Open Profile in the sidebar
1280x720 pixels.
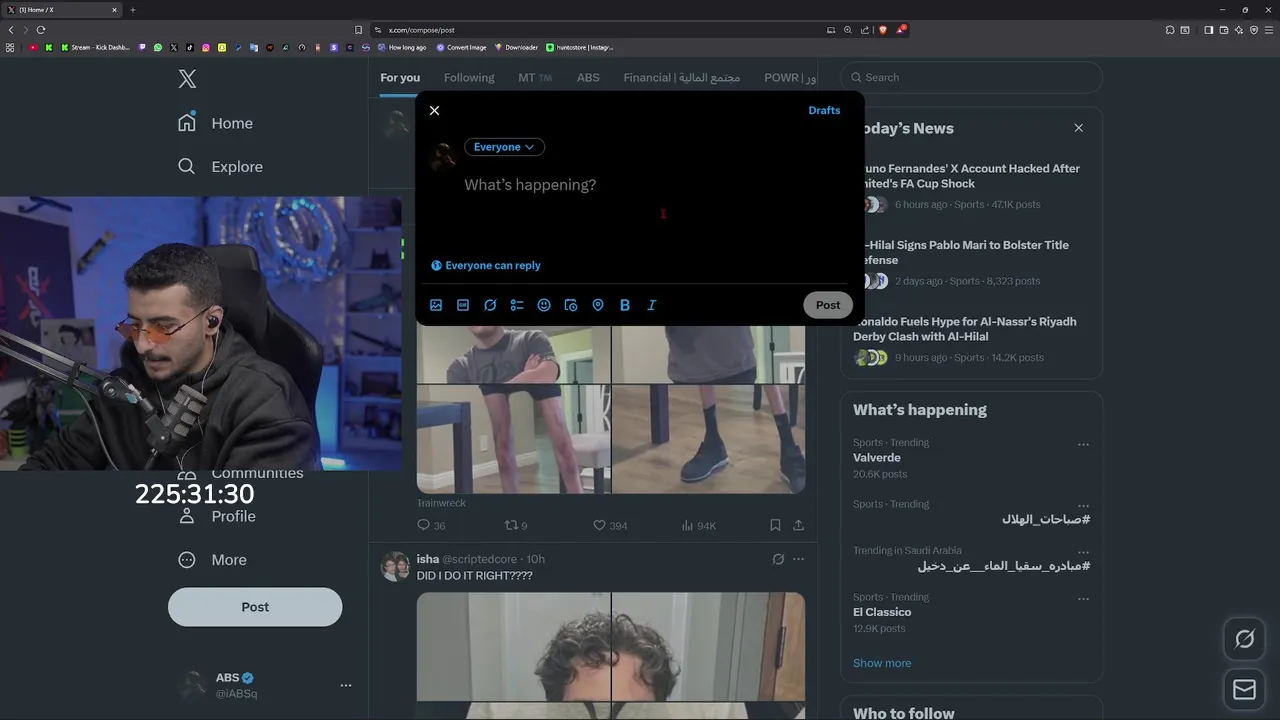pos(216,516)
